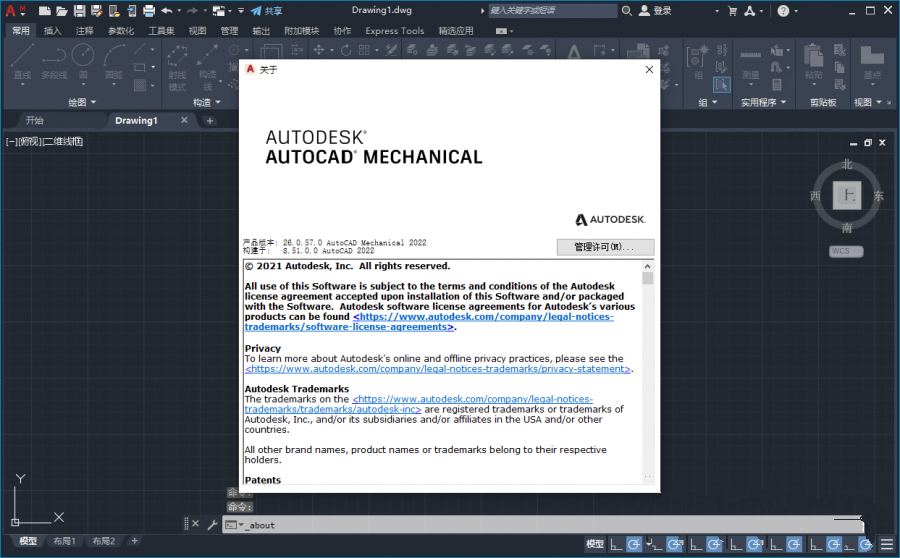
Task: Click the help question mark icon
Action: tap(783, 10)
